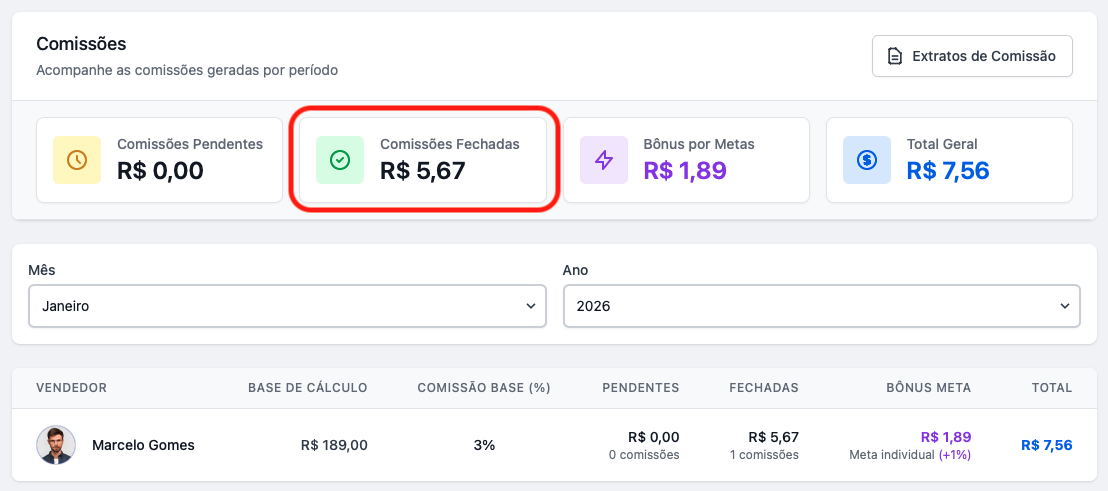Click Marcelo Gomes avatar photo
Screen dimensions: 1108x491
[56, 445]
